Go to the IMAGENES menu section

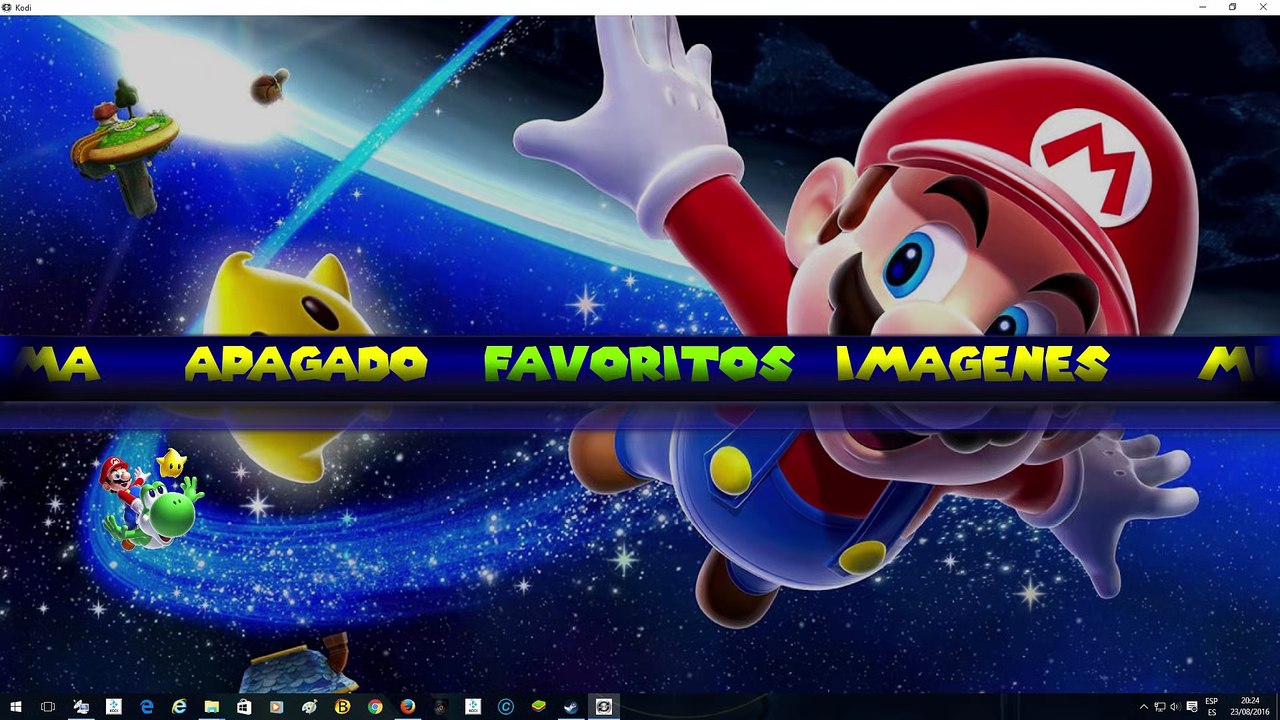(x=973, y=365)
